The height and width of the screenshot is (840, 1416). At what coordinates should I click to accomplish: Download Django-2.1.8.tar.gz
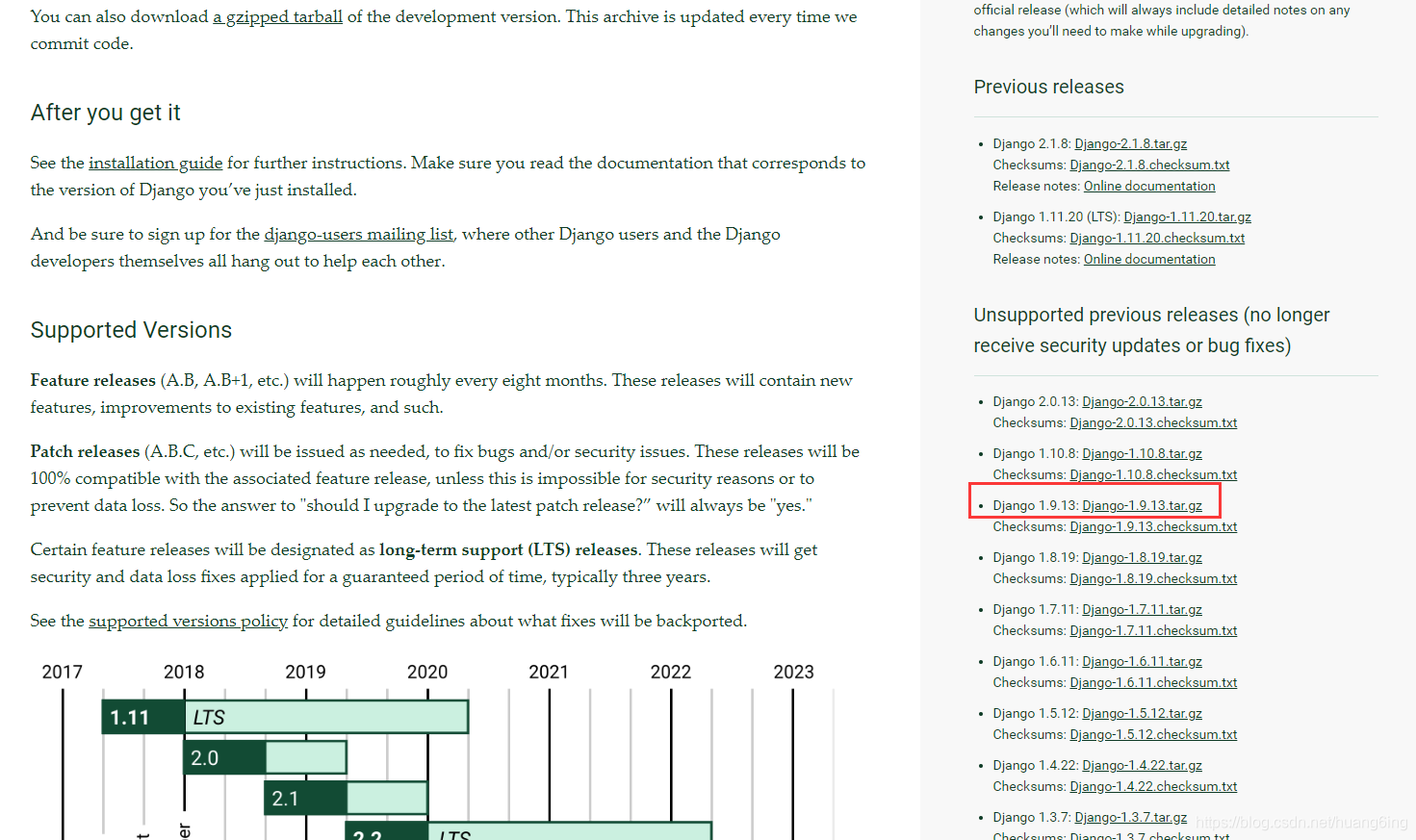(1131, 144)
